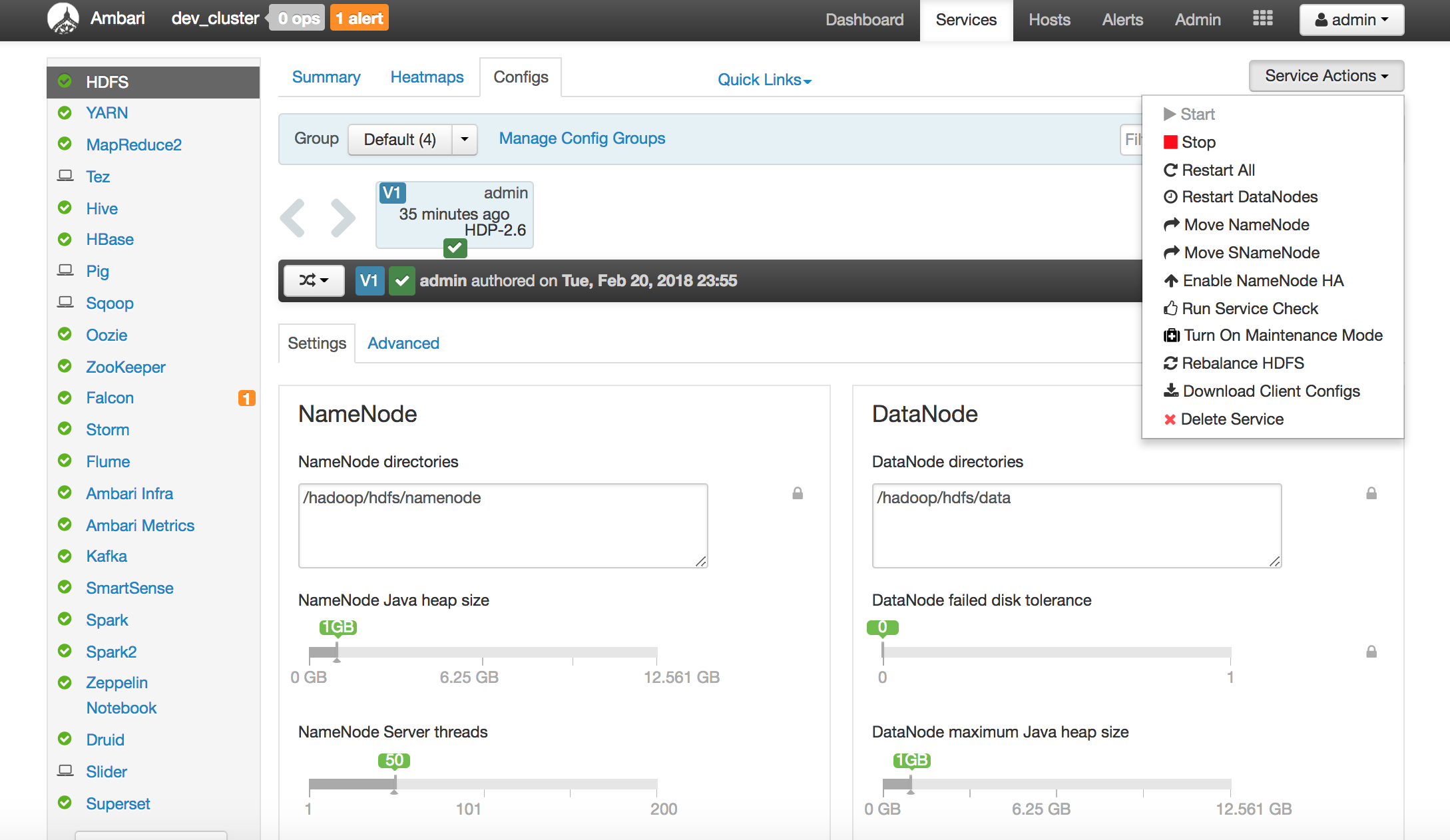Expand the Default (4) group dropdown arrow
This screenshot has width=1450, height=840.
465,139
